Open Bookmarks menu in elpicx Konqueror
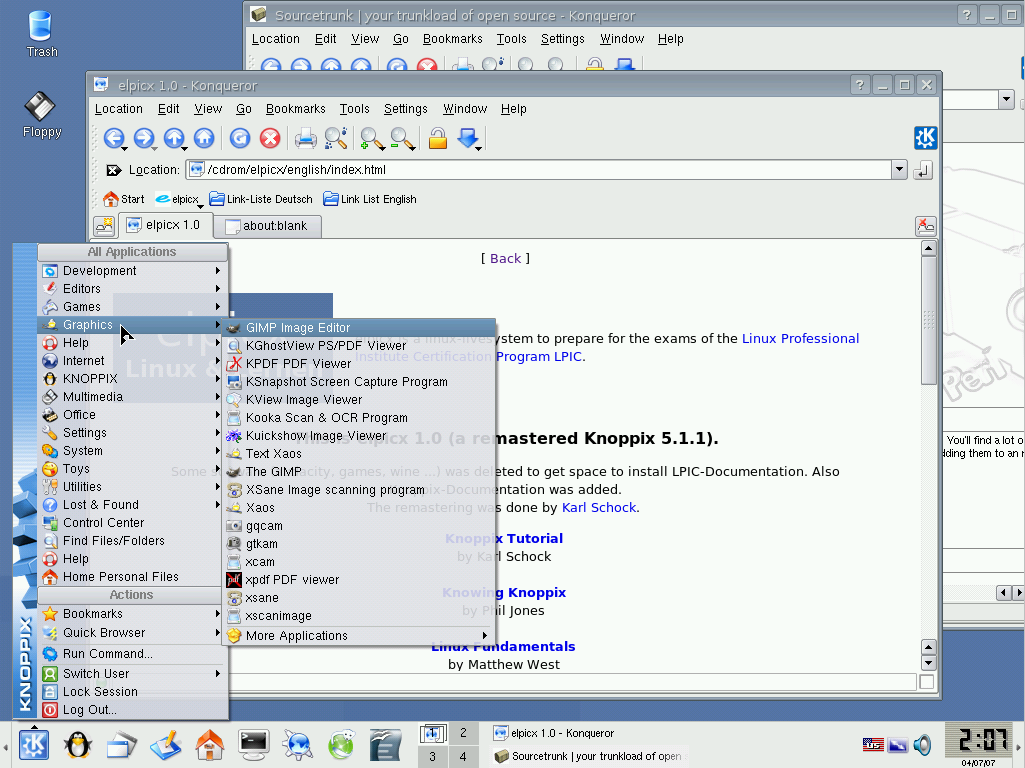 pos(295,109)
